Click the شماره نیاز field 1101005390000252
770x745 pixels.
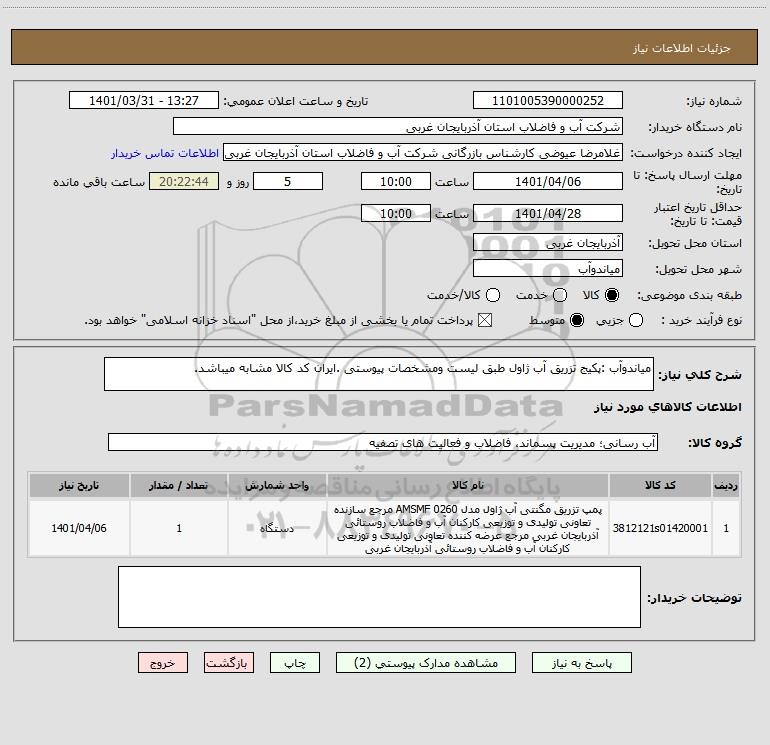(x=548, y=100)
